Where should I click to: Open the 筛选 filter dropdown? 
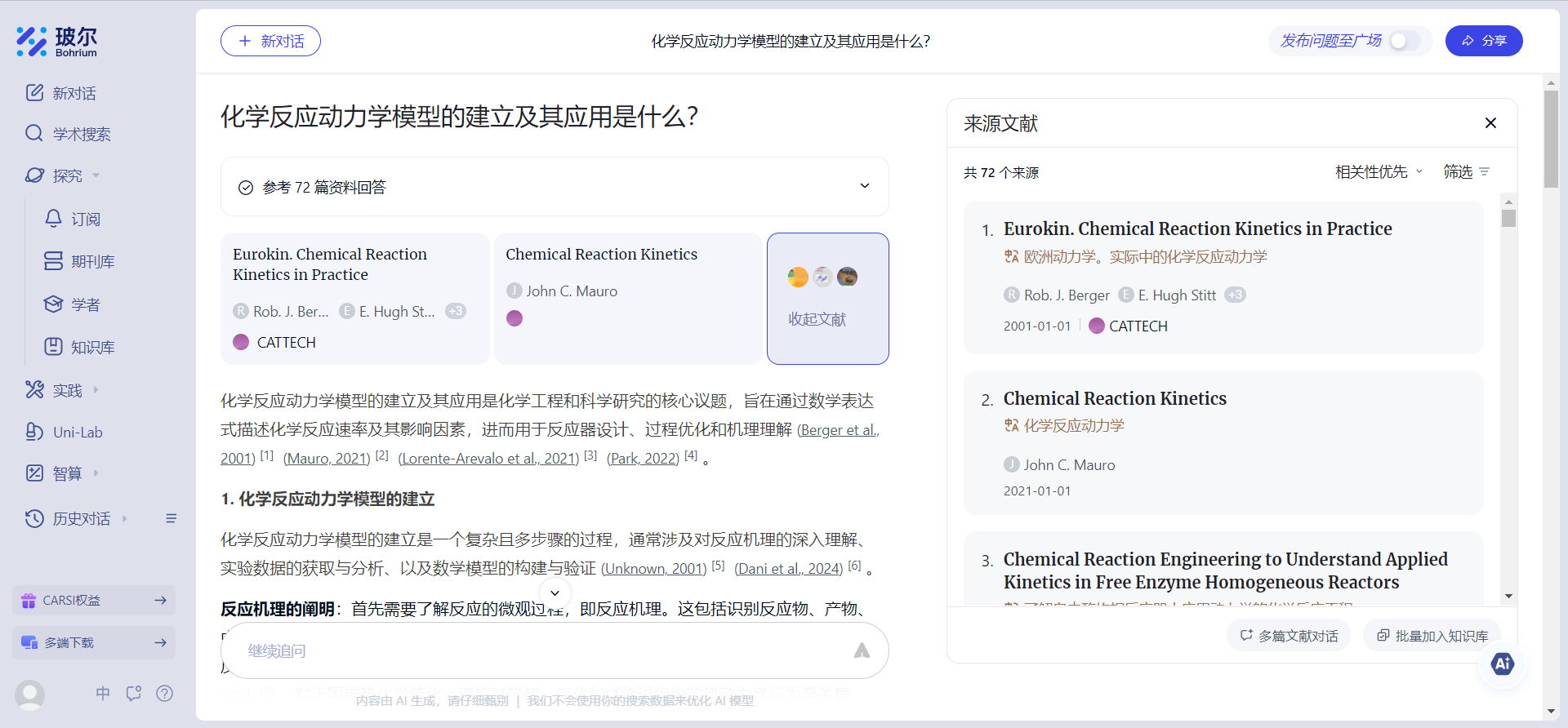coord(1466,172)
